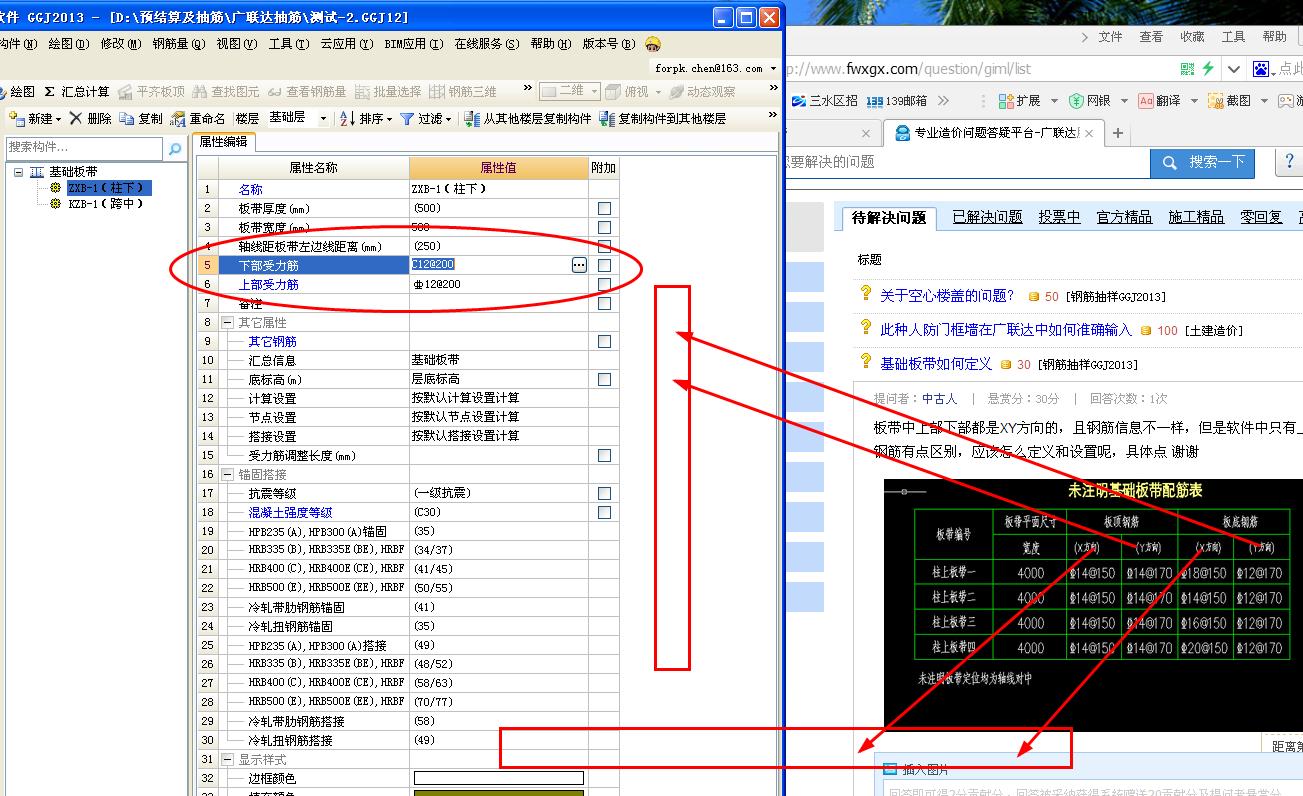This screenshot has height=796, width=1303.
Task: Click the 截图 screenshot item in browser
Action: pyautogui.click(x=1229, y=100)
